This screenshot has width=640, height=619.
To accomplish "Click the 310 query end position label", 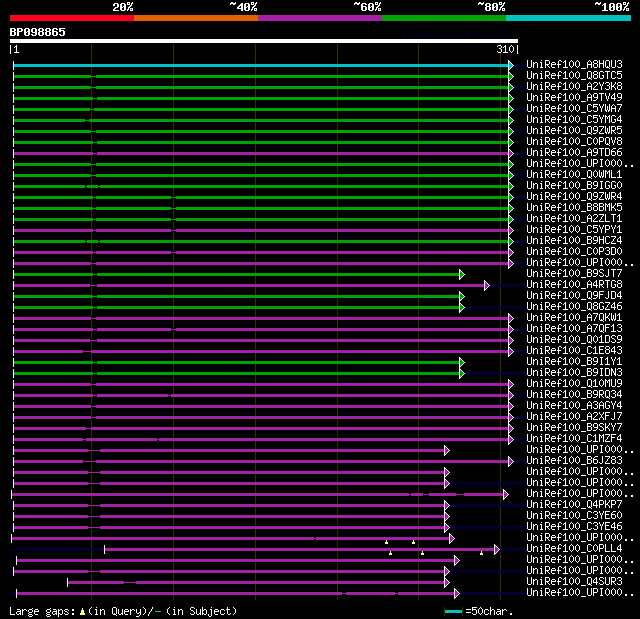I will click(505, 49).
